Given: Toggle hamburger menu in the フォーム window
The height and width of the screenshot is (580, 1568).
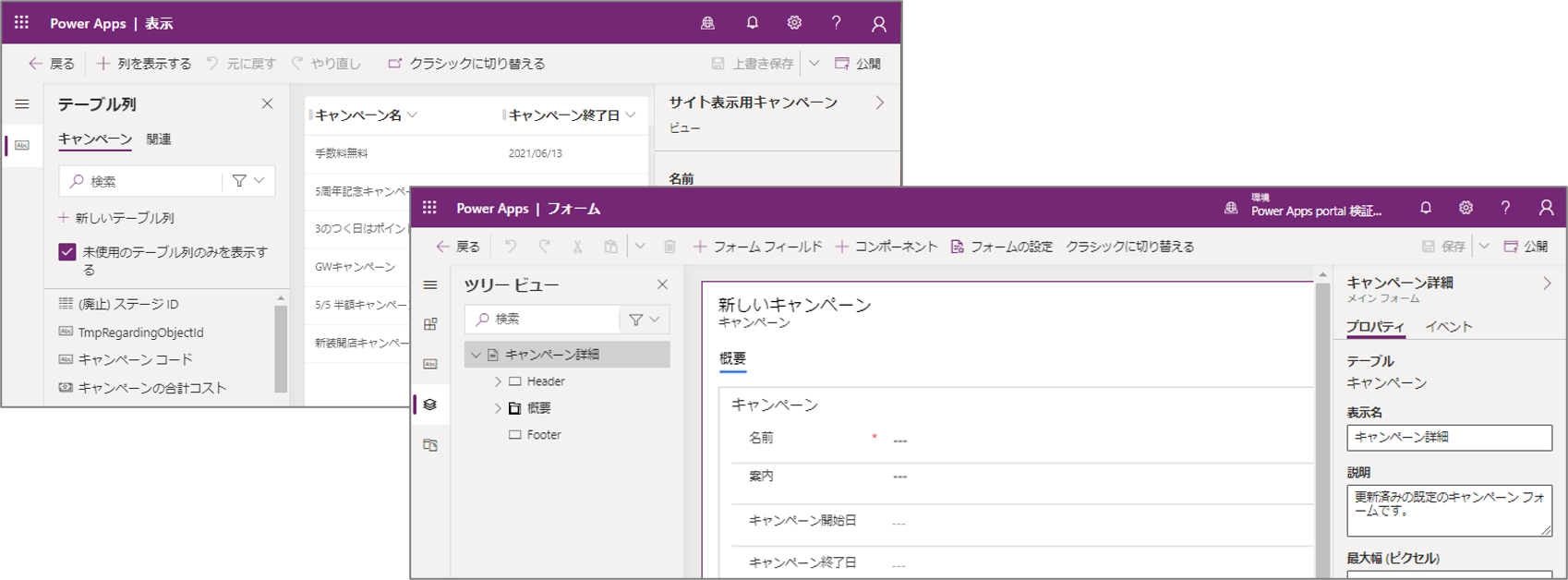Looking at the screenshot, I should tap(430, 284).
